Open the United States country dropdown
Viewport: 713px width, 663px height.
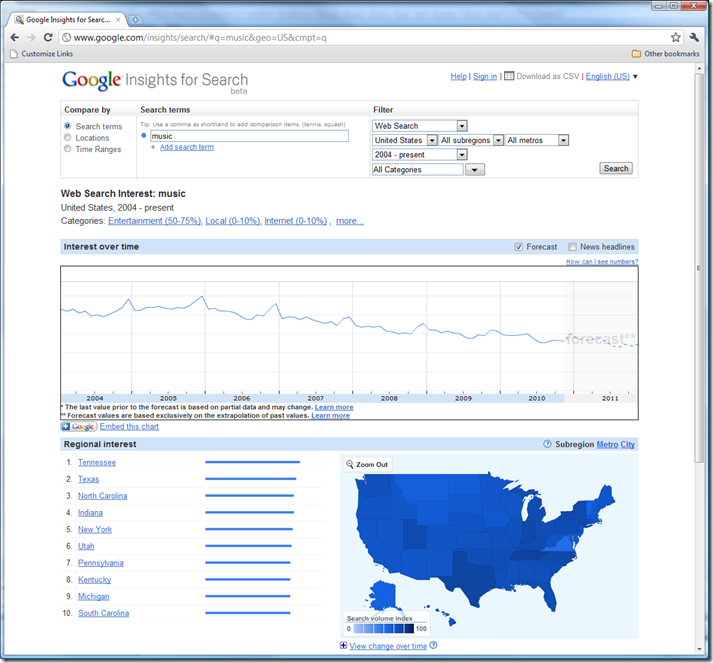[x=405, y=140]
